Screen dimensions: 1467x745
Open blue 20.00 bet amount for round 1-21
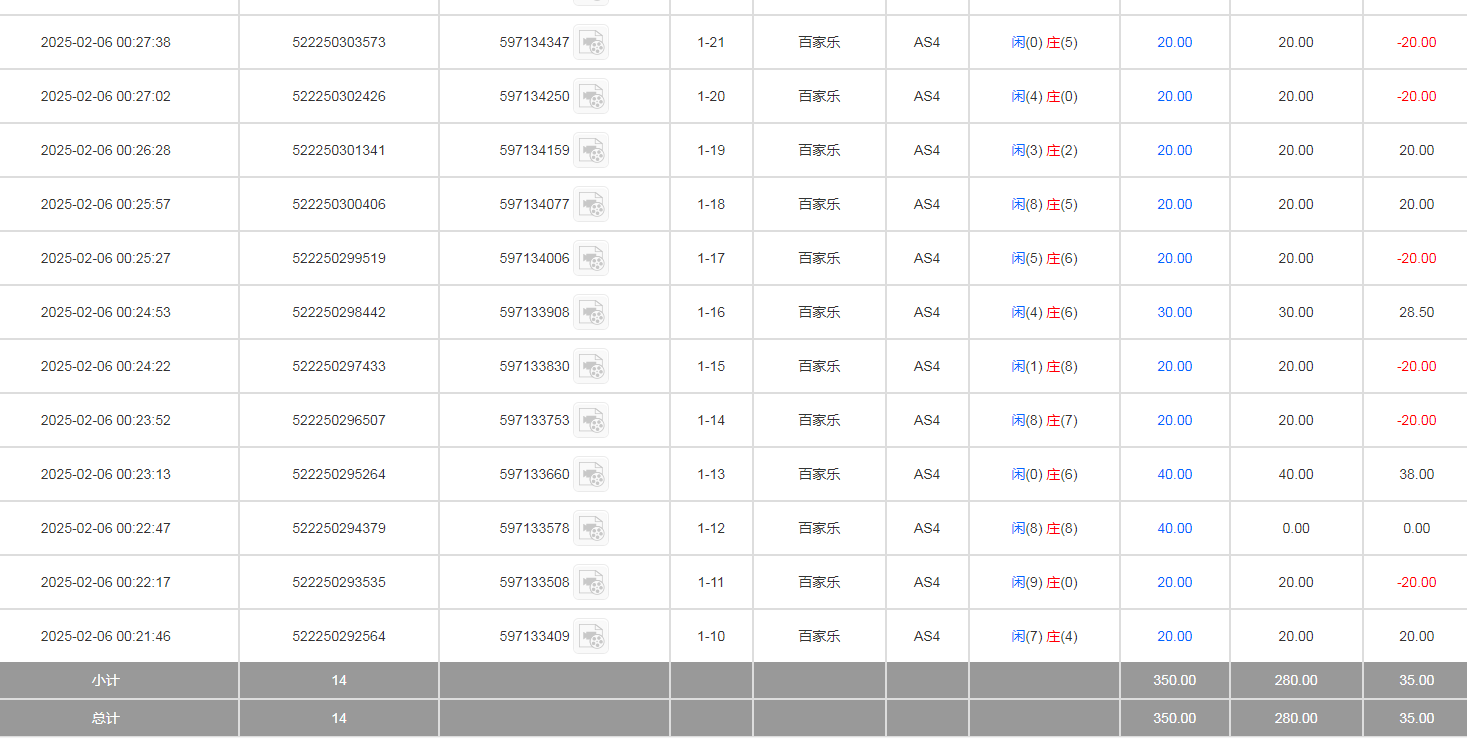click(x=1174, y=42)
